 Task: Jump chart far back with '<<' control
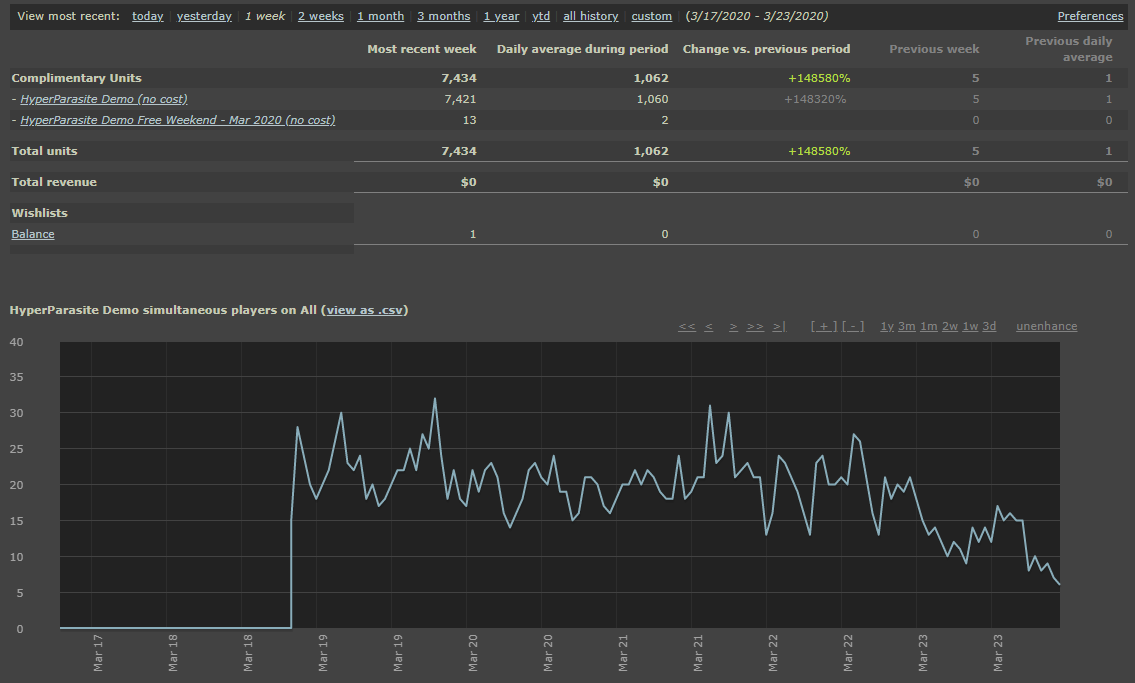point(687,326)
